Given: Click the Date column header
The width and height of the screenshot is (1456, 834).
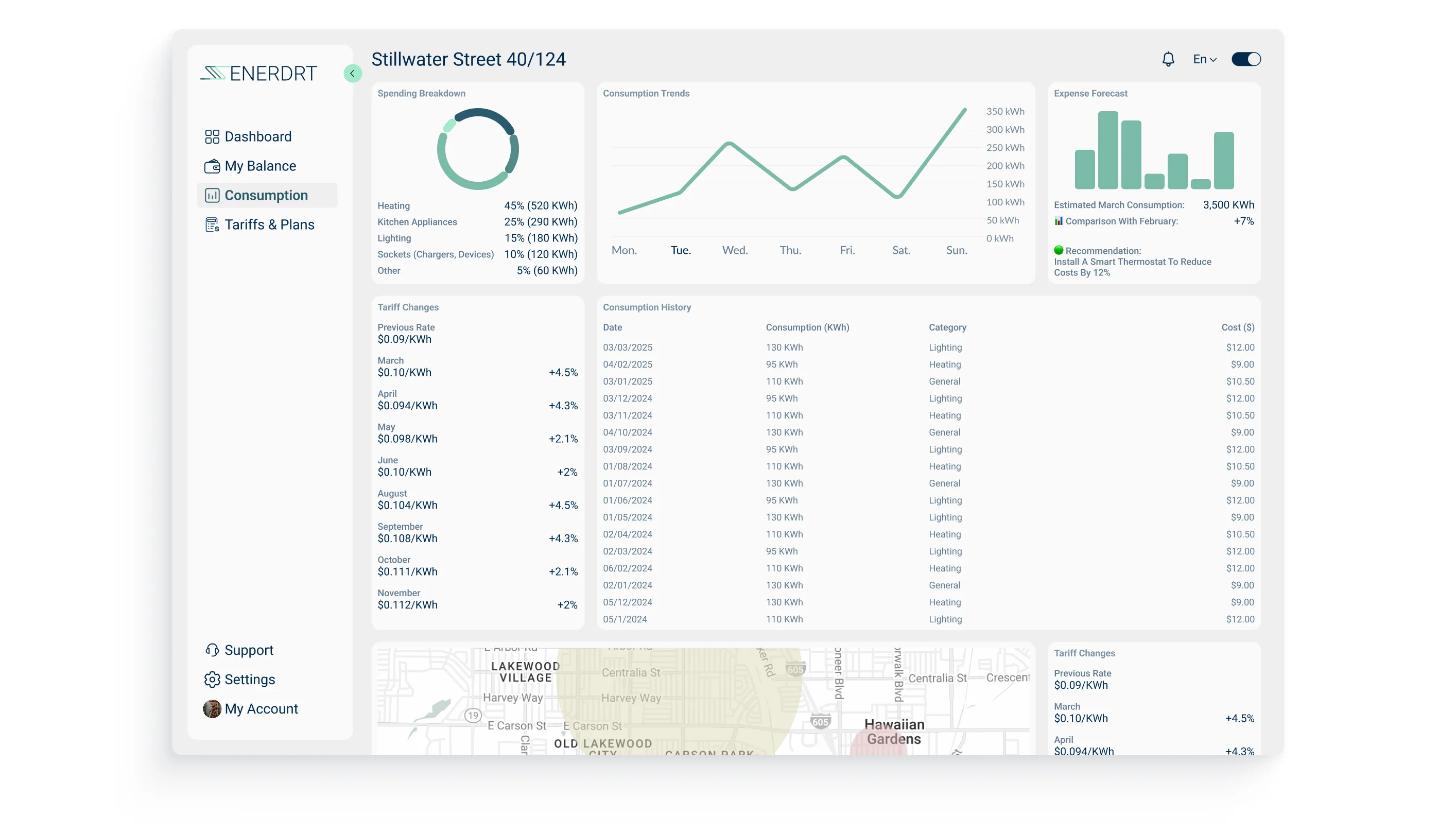Looking at the screenshot, I should coord(612,327).
